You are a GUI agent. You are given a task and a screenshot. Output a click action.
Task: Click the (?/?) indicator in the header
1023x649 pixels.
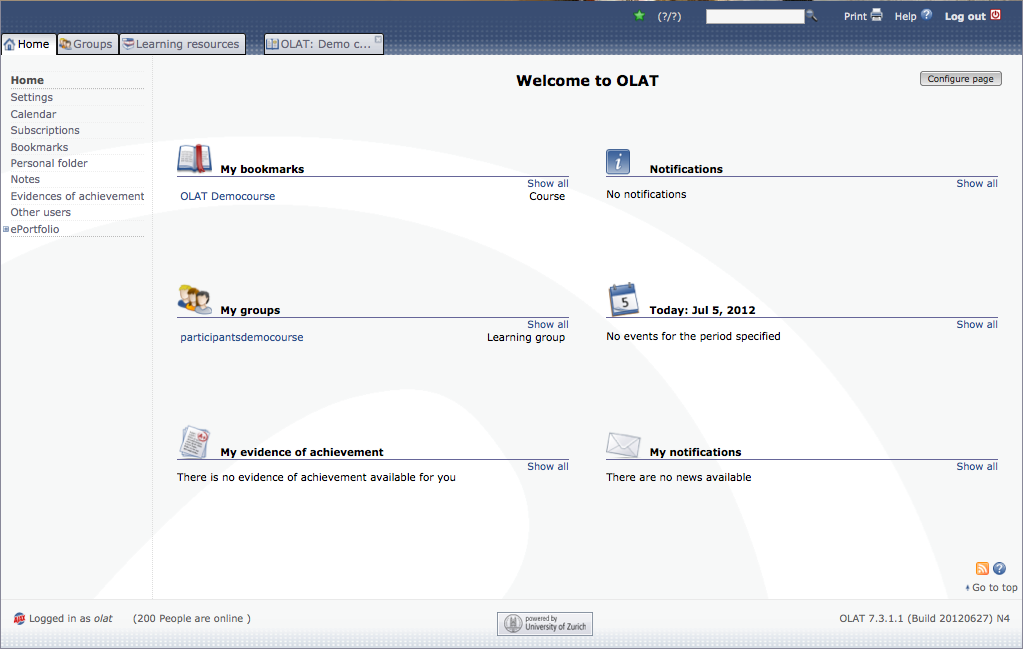point(669,16)
